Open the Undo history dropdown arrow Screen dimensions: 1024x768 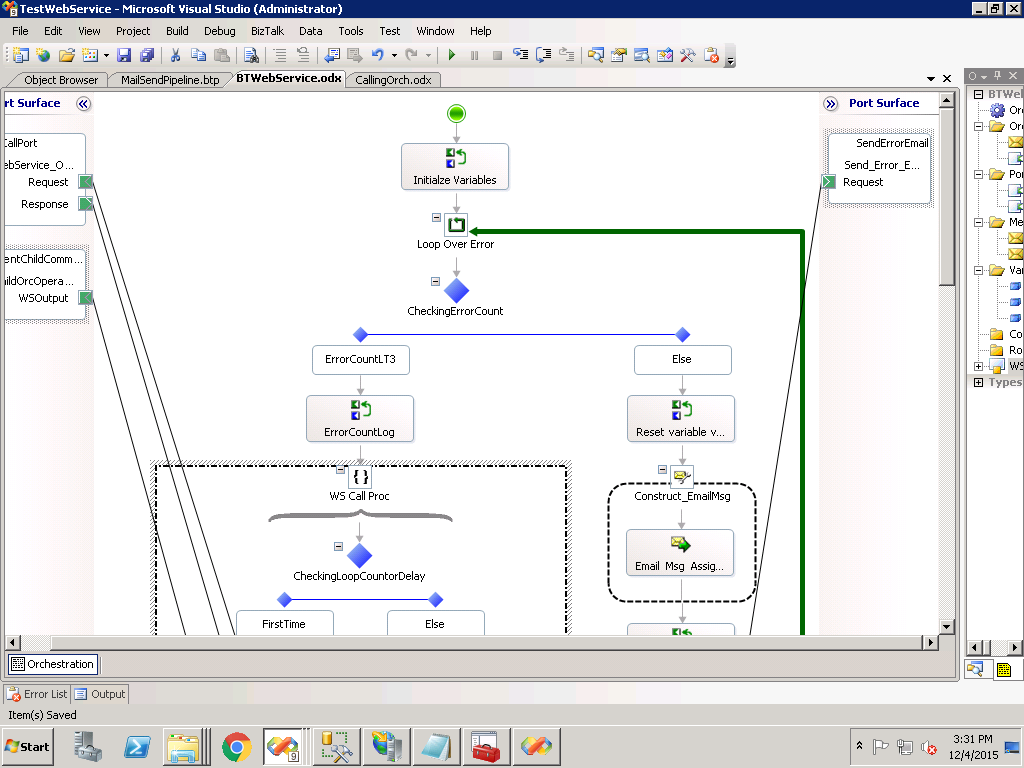click(394, 56)
